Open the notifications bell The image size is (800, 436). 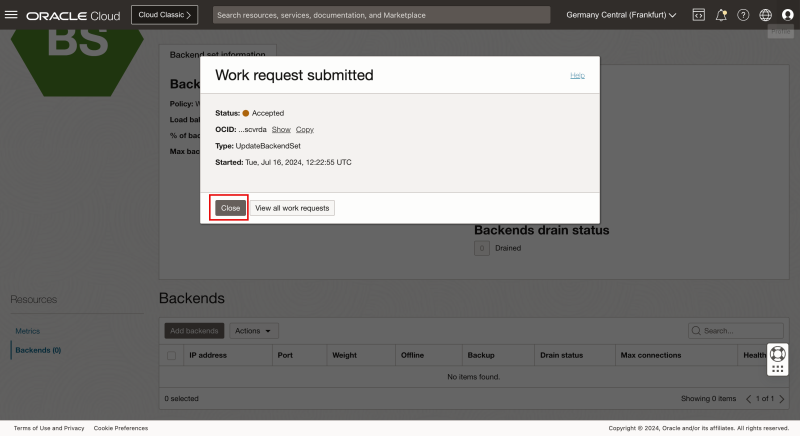pos(721,15)
